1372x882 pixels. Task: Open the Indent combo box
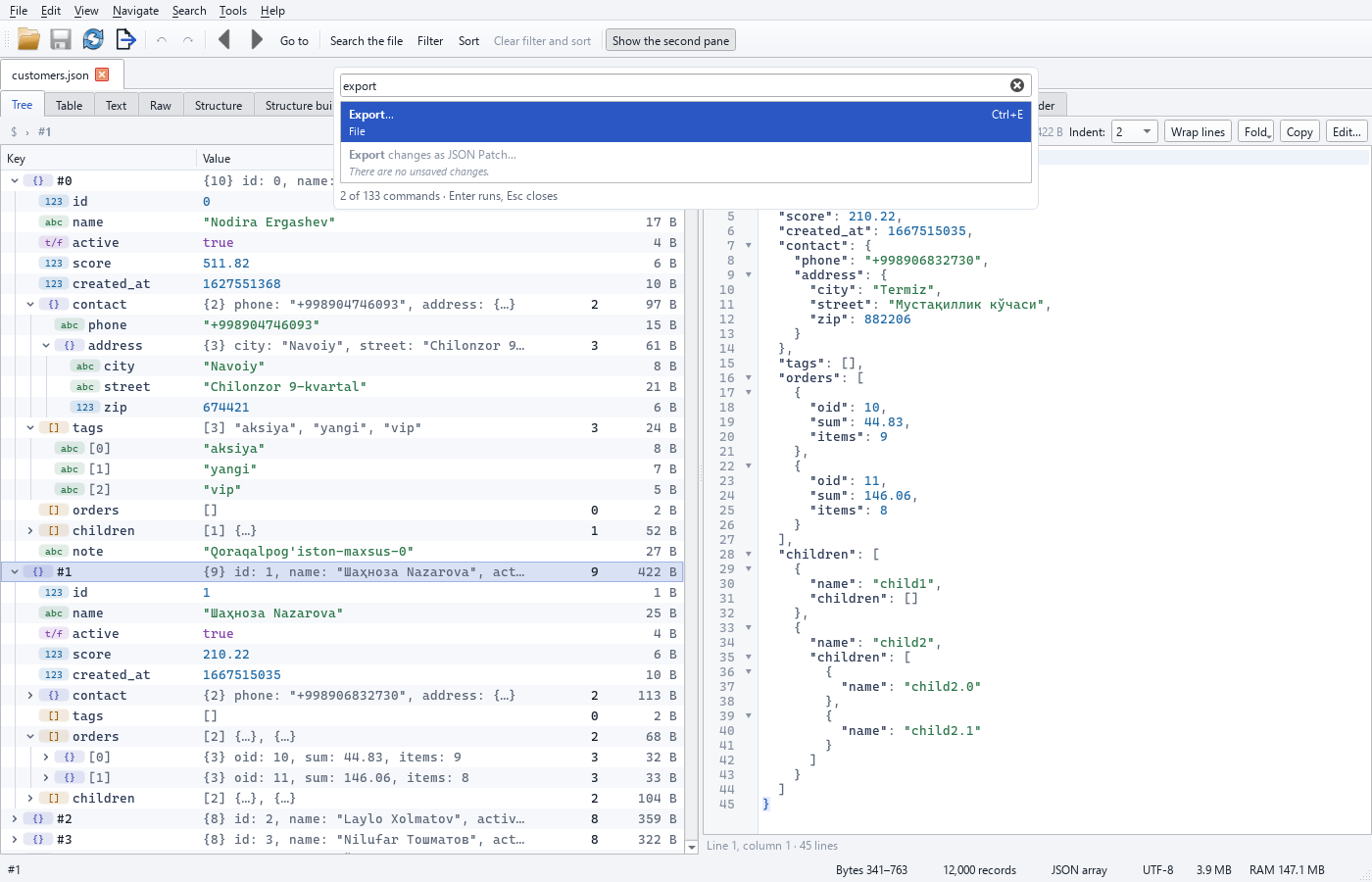pyautogui.click(x=1135, y=131)
